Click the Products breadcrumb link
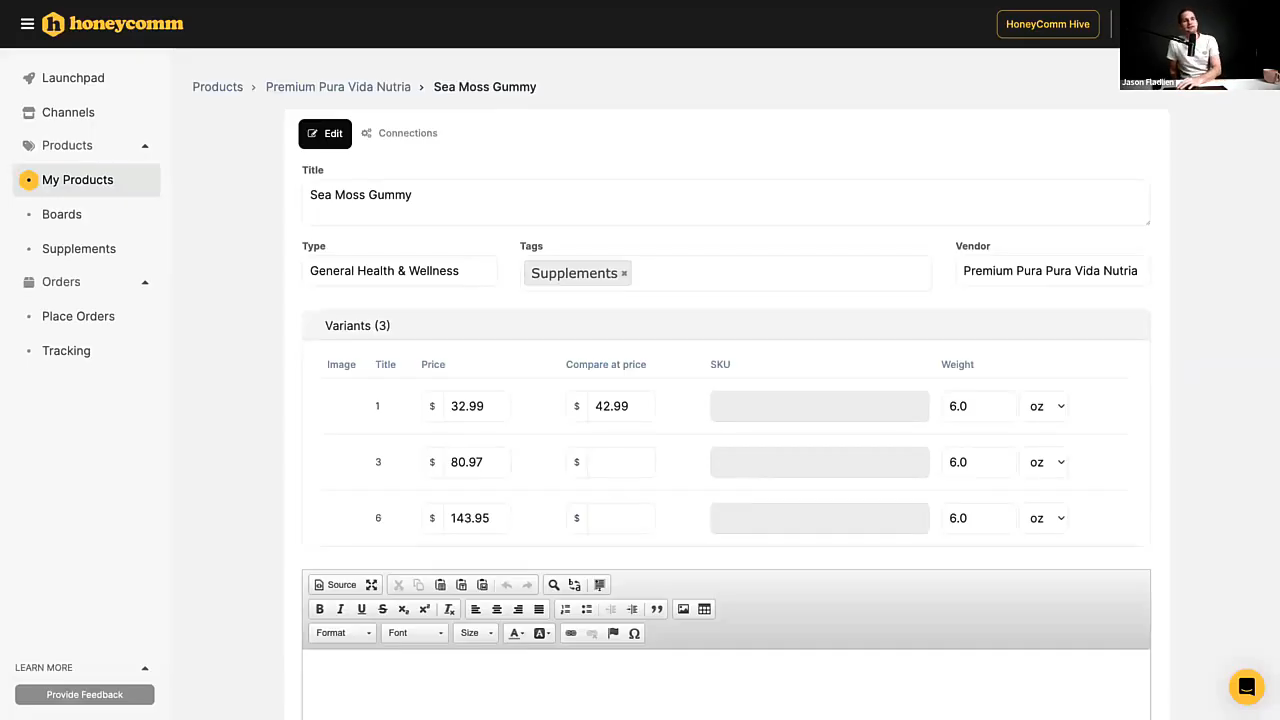Screen dimensions: 1280x720 click(218, 87)
